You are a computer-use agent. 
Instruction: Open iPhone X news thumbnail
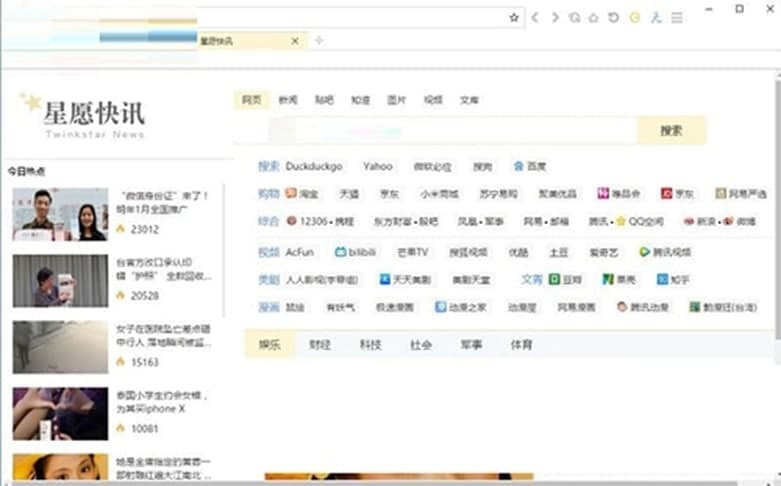(60, 414)
